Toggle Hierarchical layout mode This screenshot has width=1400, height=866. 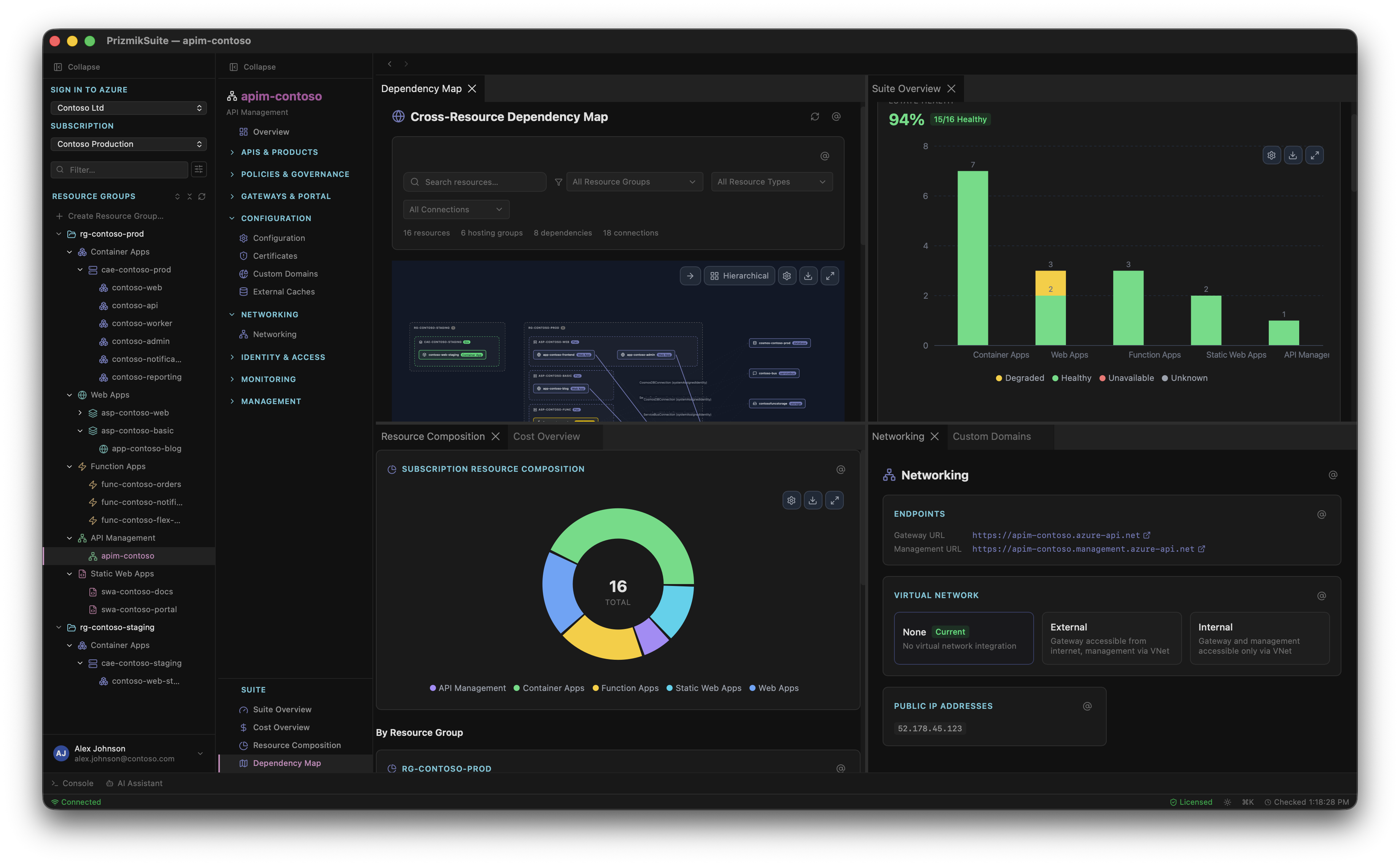coord(739,276)
